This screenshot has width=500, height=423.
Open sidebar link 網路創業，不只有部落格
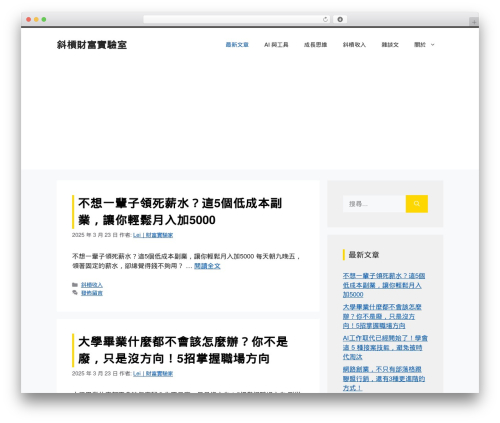pyautogui.click(x=384, y=378)
